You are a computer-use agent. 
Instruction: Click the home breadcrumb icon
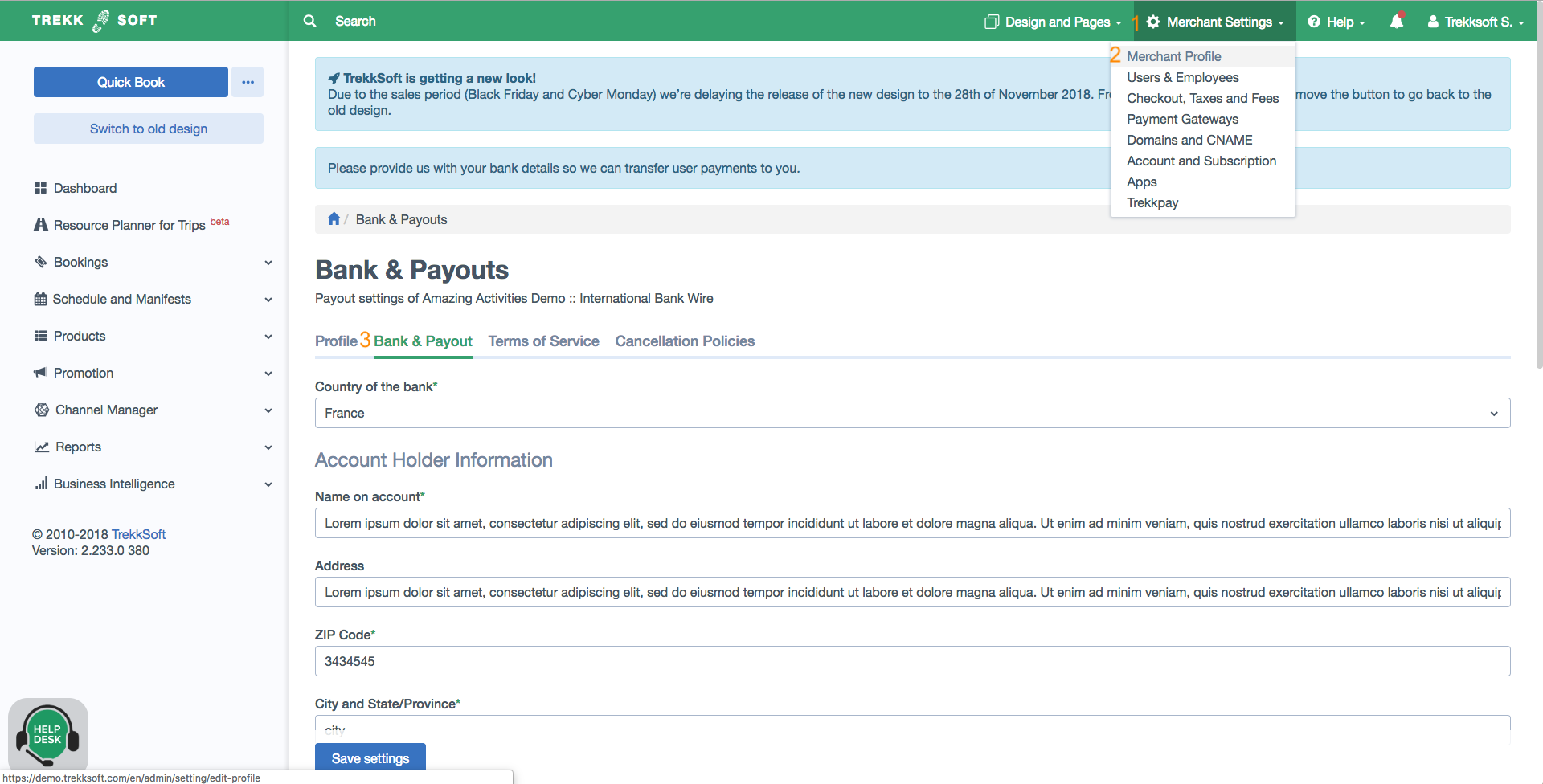click(x=334, y=218)
